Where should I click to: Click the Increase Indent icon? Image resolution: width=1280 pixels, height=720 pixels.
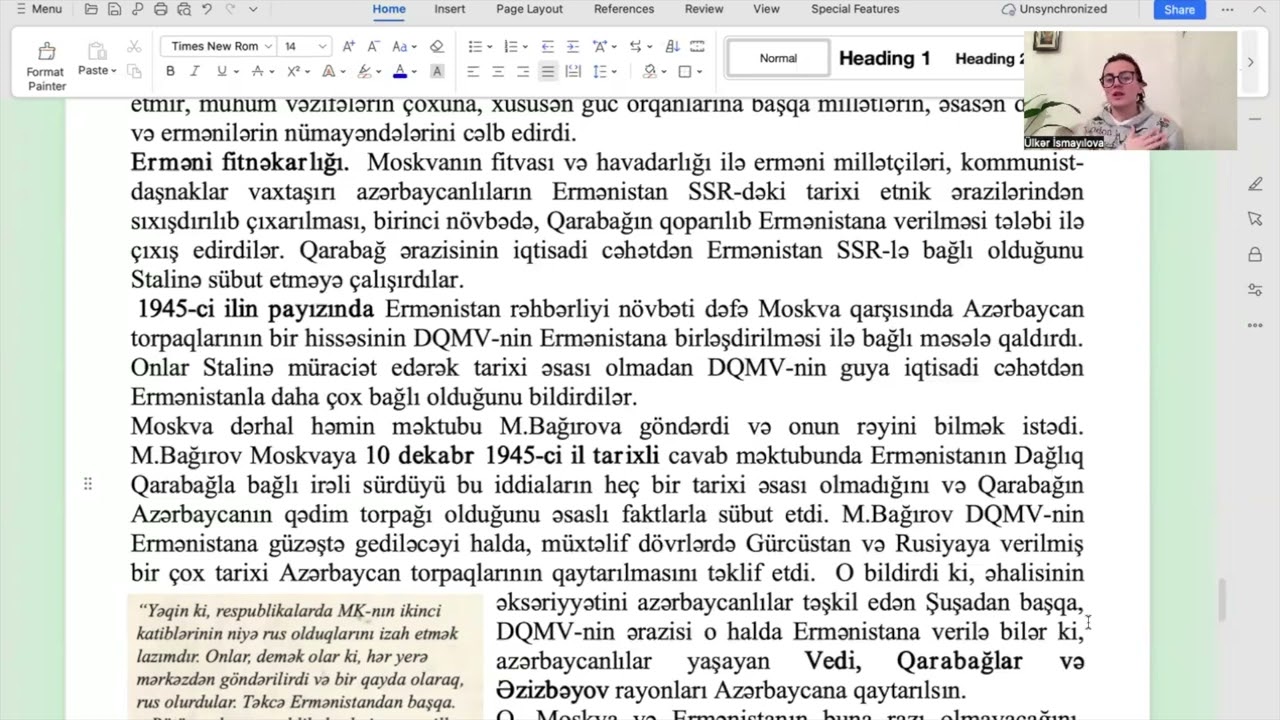tap(573, 46)
